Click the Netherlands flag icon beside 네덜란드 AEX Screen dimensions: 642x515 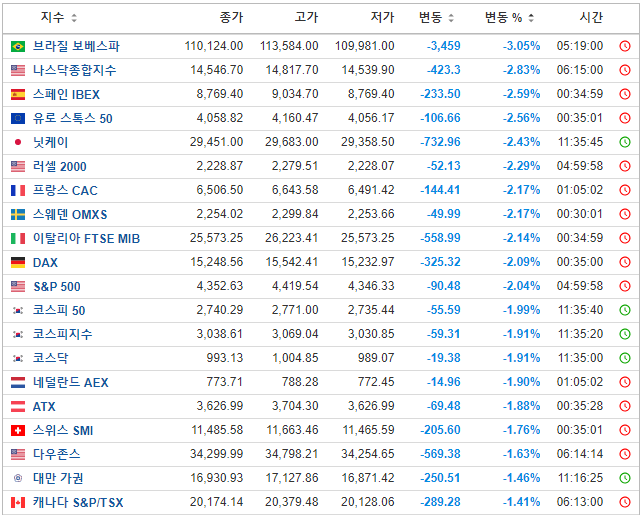coord(18,382)
